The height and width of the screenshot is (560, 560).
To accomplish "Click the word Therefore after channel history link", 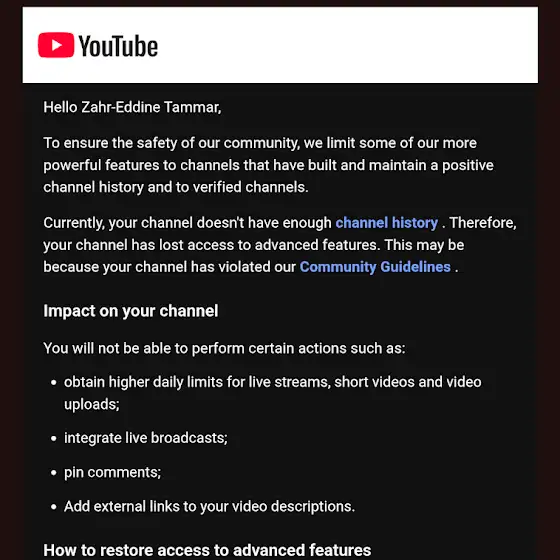I will coord(482,223).
